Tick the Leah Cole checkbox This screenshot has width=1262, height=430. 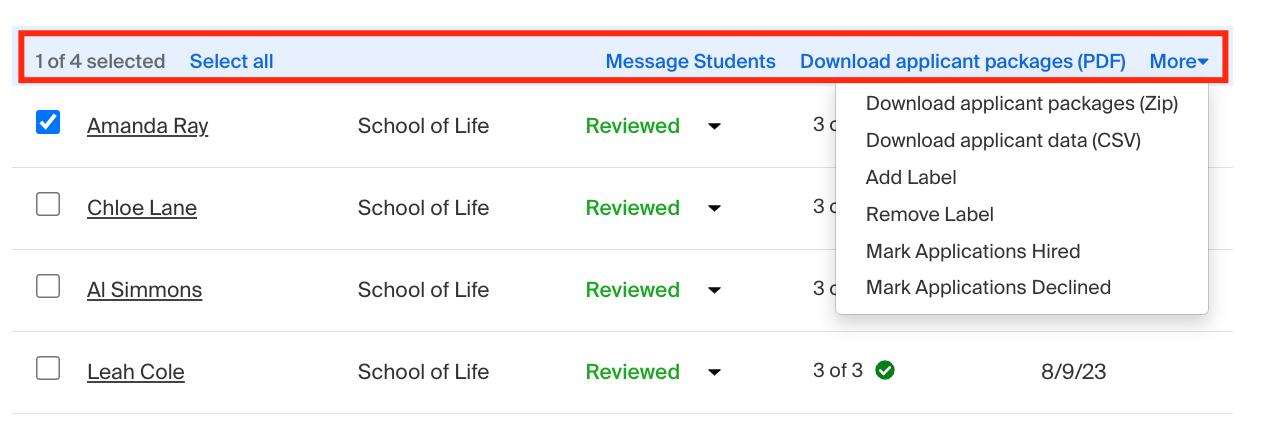pyautogui.click(x=48, y=369)
